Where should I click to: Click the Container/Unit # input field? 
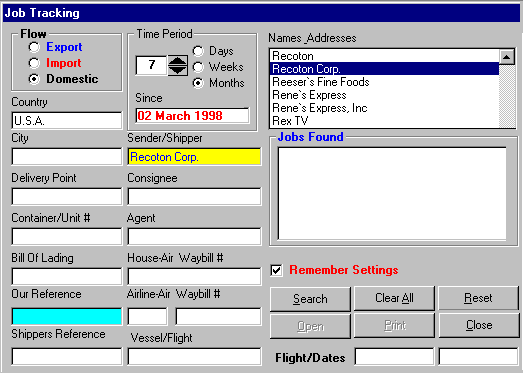point(67,236)
